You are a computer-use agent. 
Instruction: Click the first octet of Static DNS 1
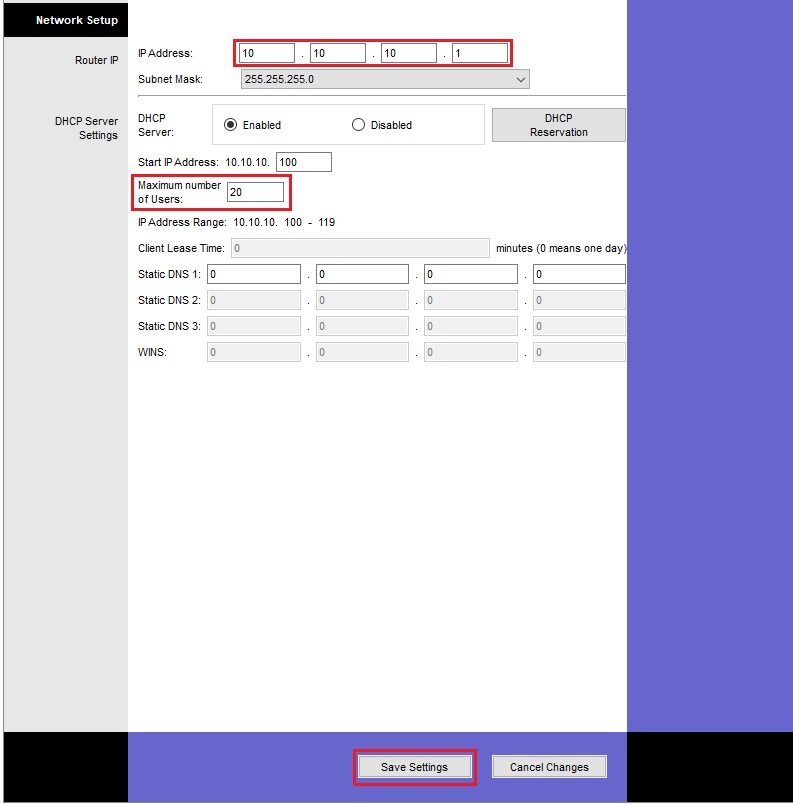(254, 274)
